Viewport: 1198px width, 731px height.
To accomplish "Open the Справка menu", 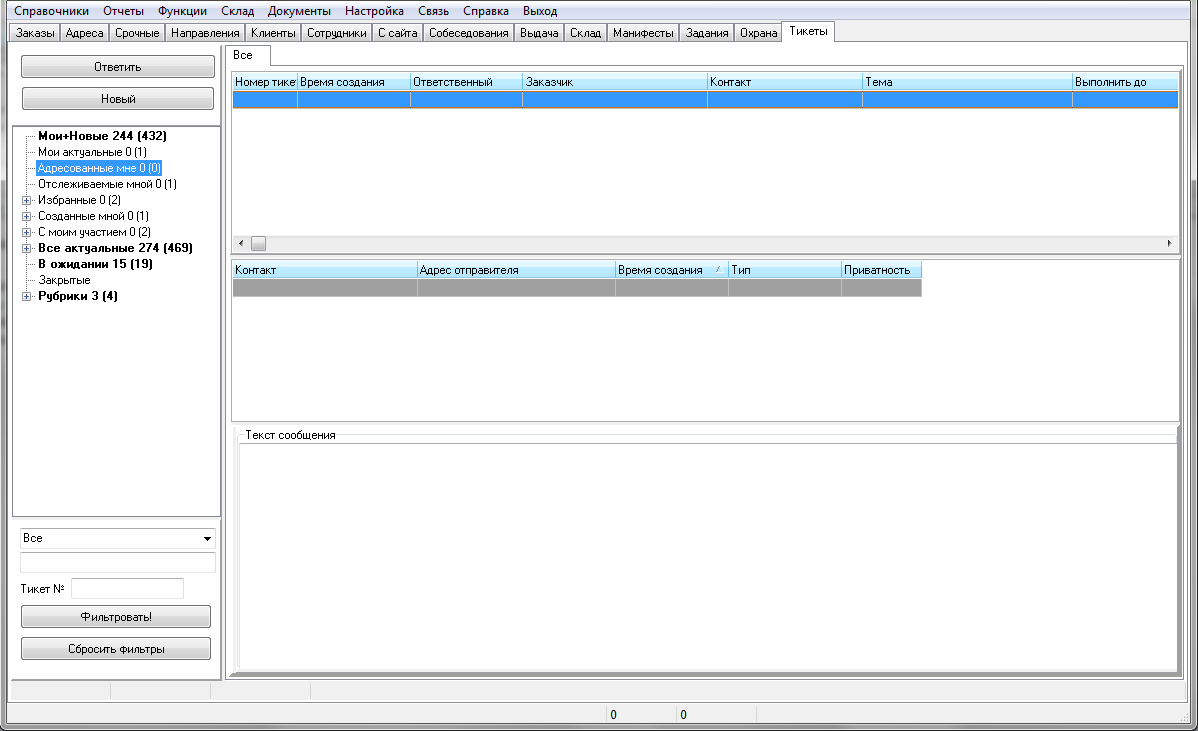I will click(x=485, y=11).
